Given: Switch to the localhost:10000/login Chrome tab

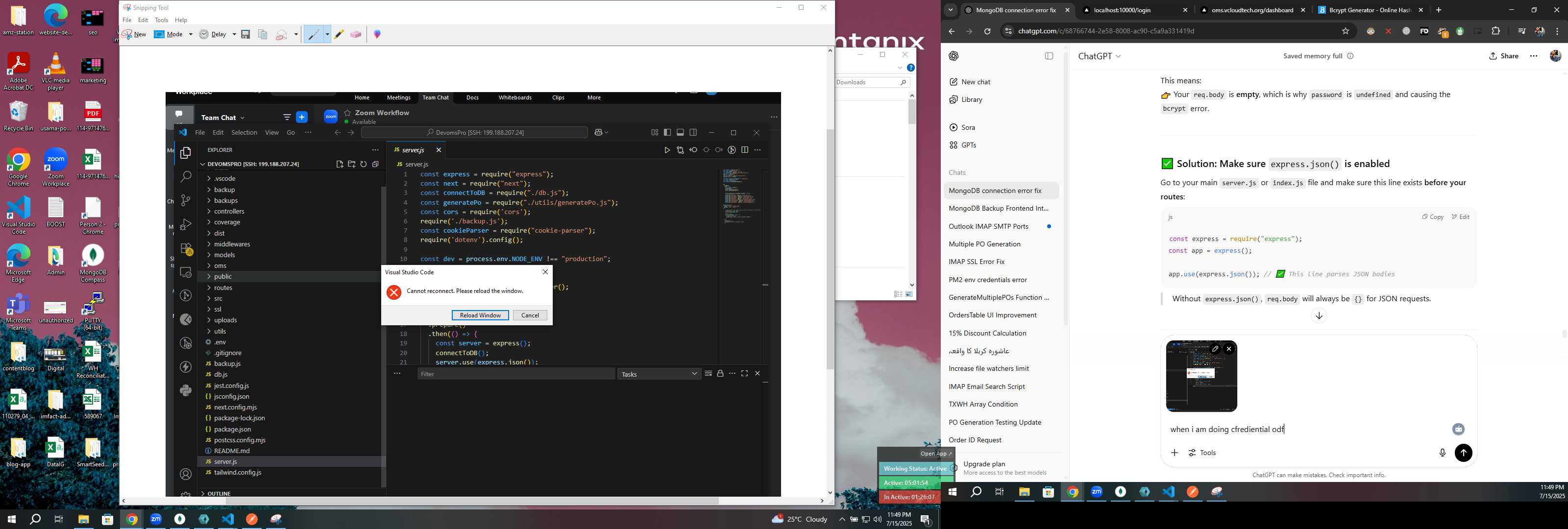Looking at the screenshot, I should tap(1134, 10).
